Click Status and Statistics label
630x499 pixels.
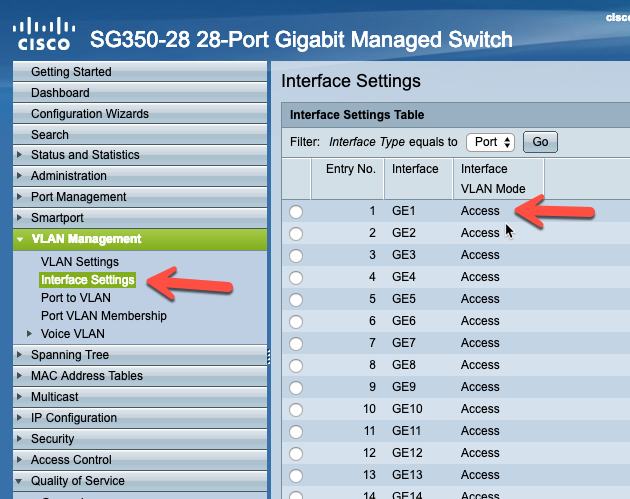(x=85, y=155)
